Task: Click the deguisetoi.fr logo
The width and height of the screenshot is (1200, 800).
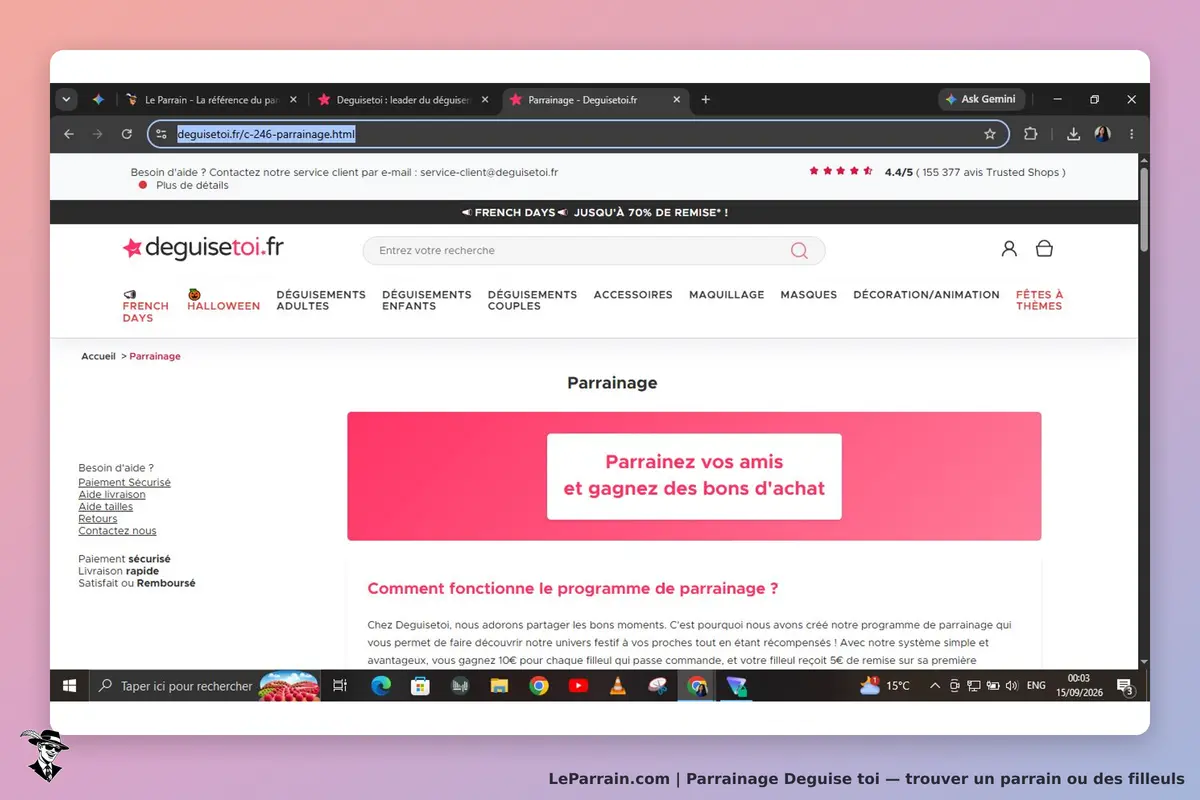Action: point(203,247)
